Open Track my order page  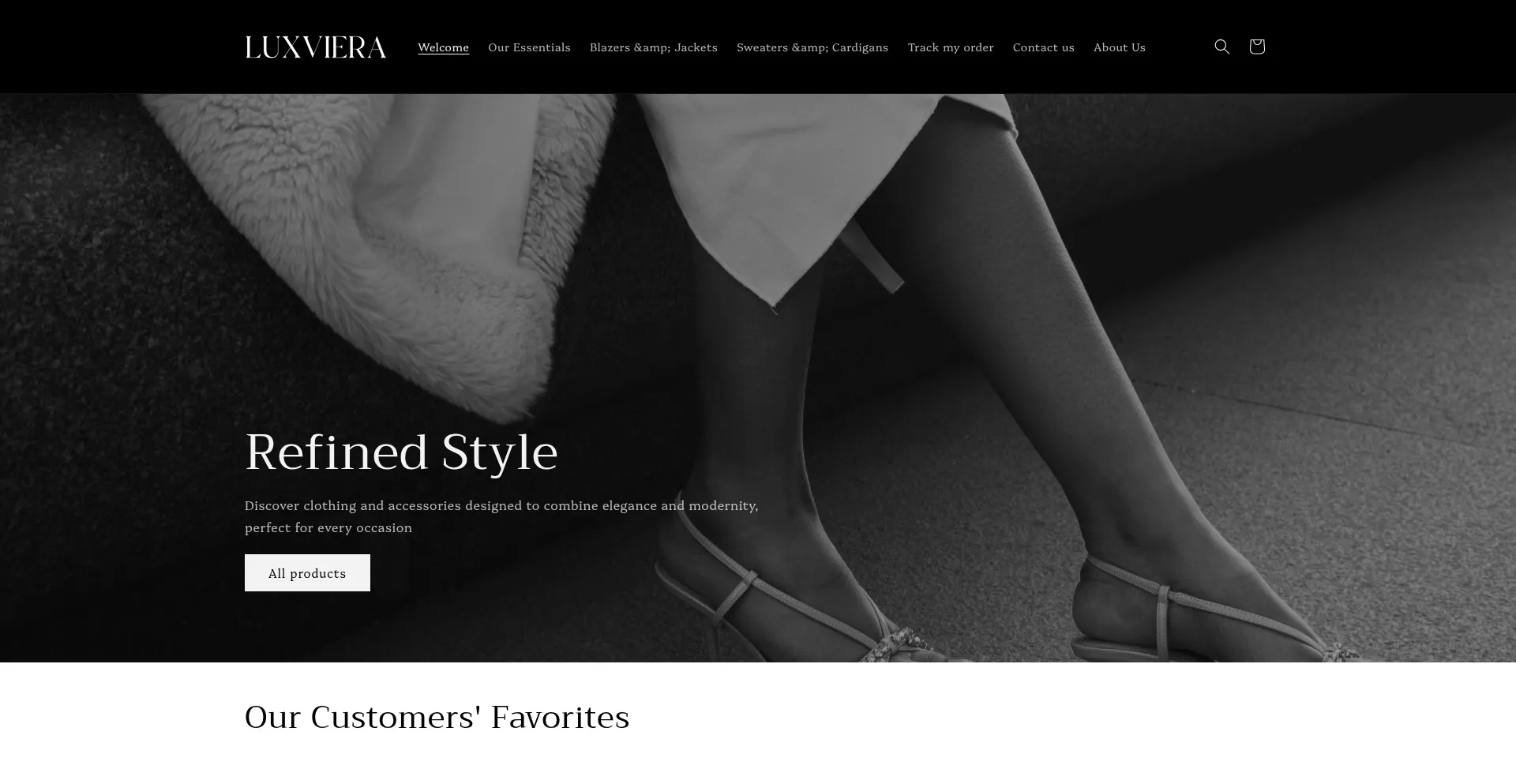pyautogui.click(x=951, y=47)
